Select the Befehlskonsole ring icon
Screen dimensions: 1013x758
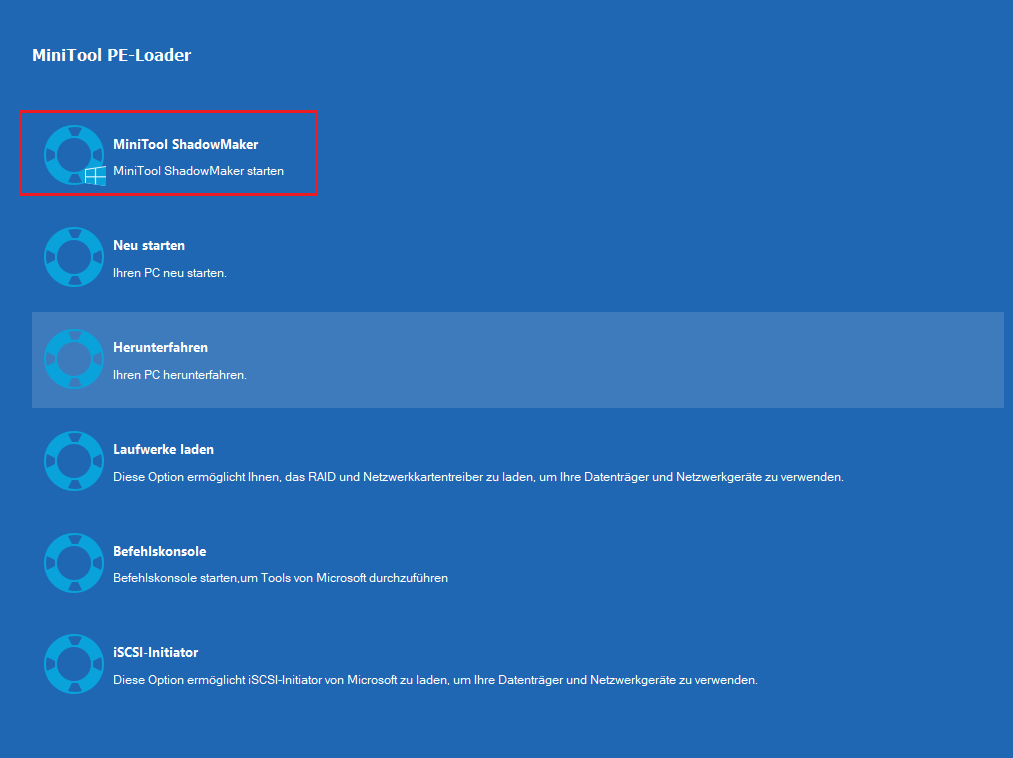[x=73, y=563]
